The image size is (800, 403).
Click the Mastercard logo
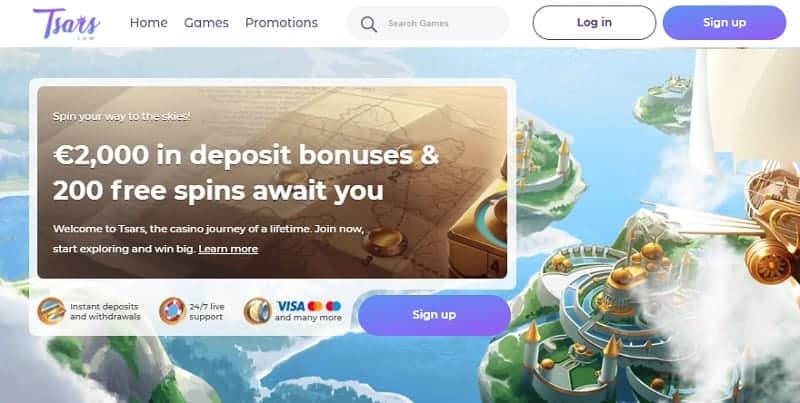[315, 306]
